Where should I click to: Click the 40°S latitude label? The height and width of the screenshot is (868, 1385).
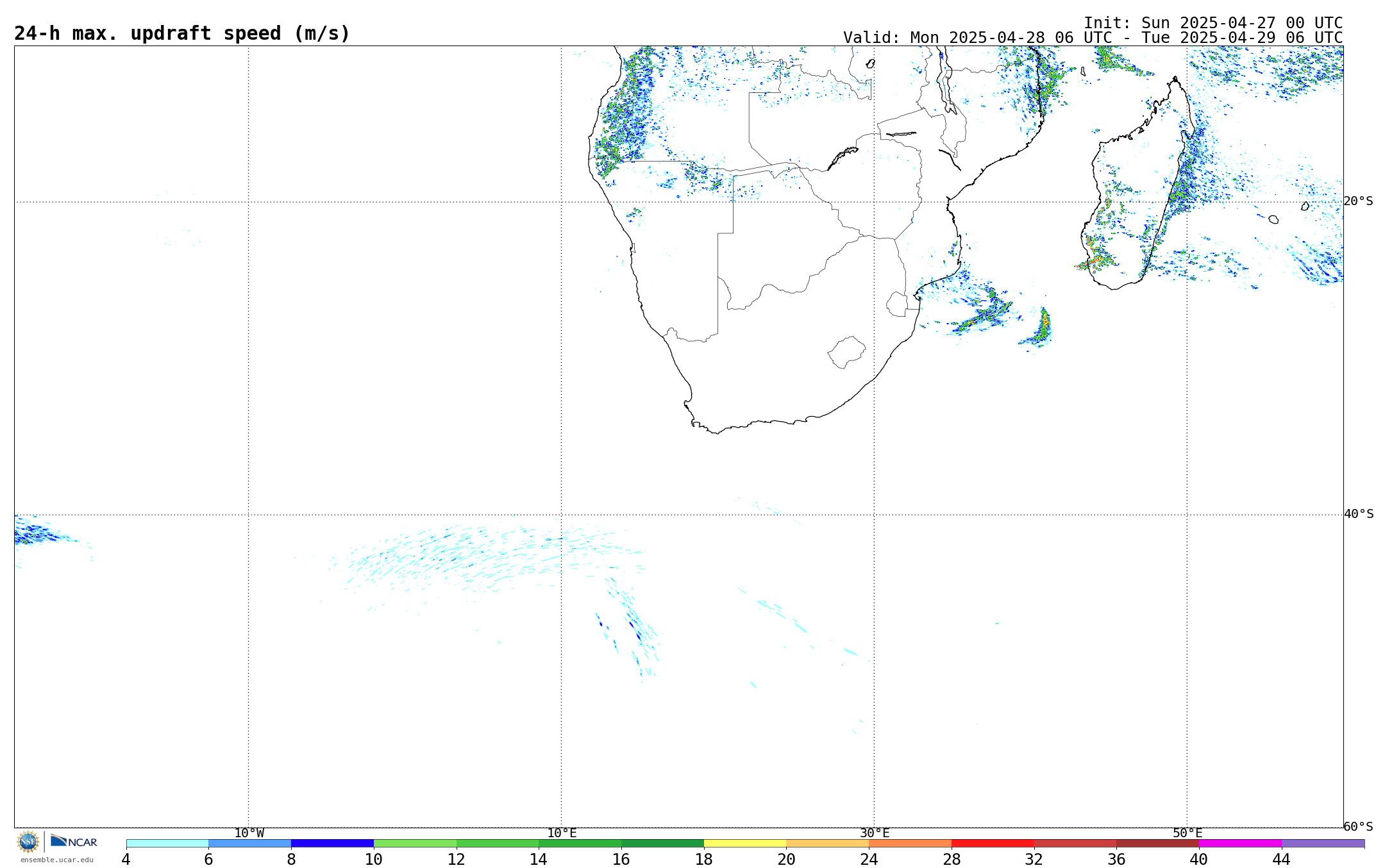(1358, 514)
